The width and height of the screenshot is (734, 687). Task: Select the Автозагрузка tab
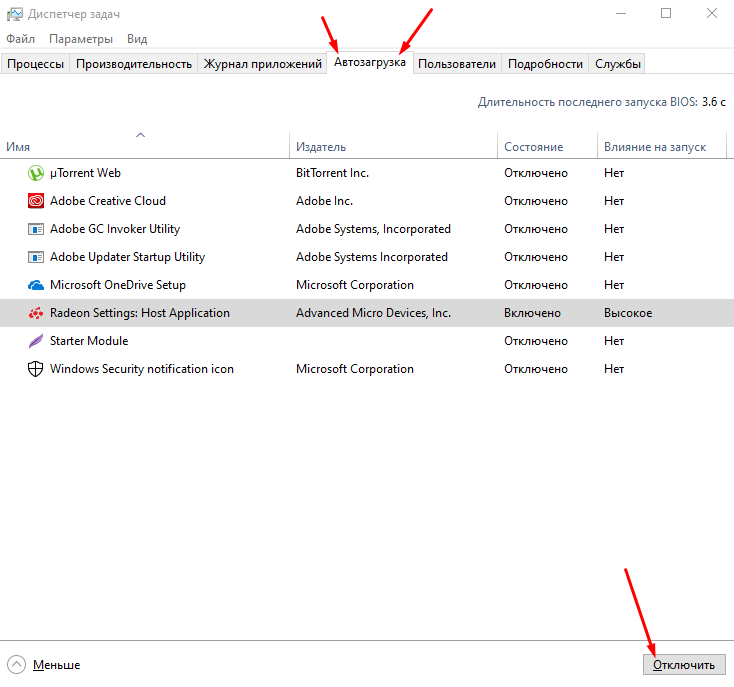pyautogui.click(x=370, y=62)
